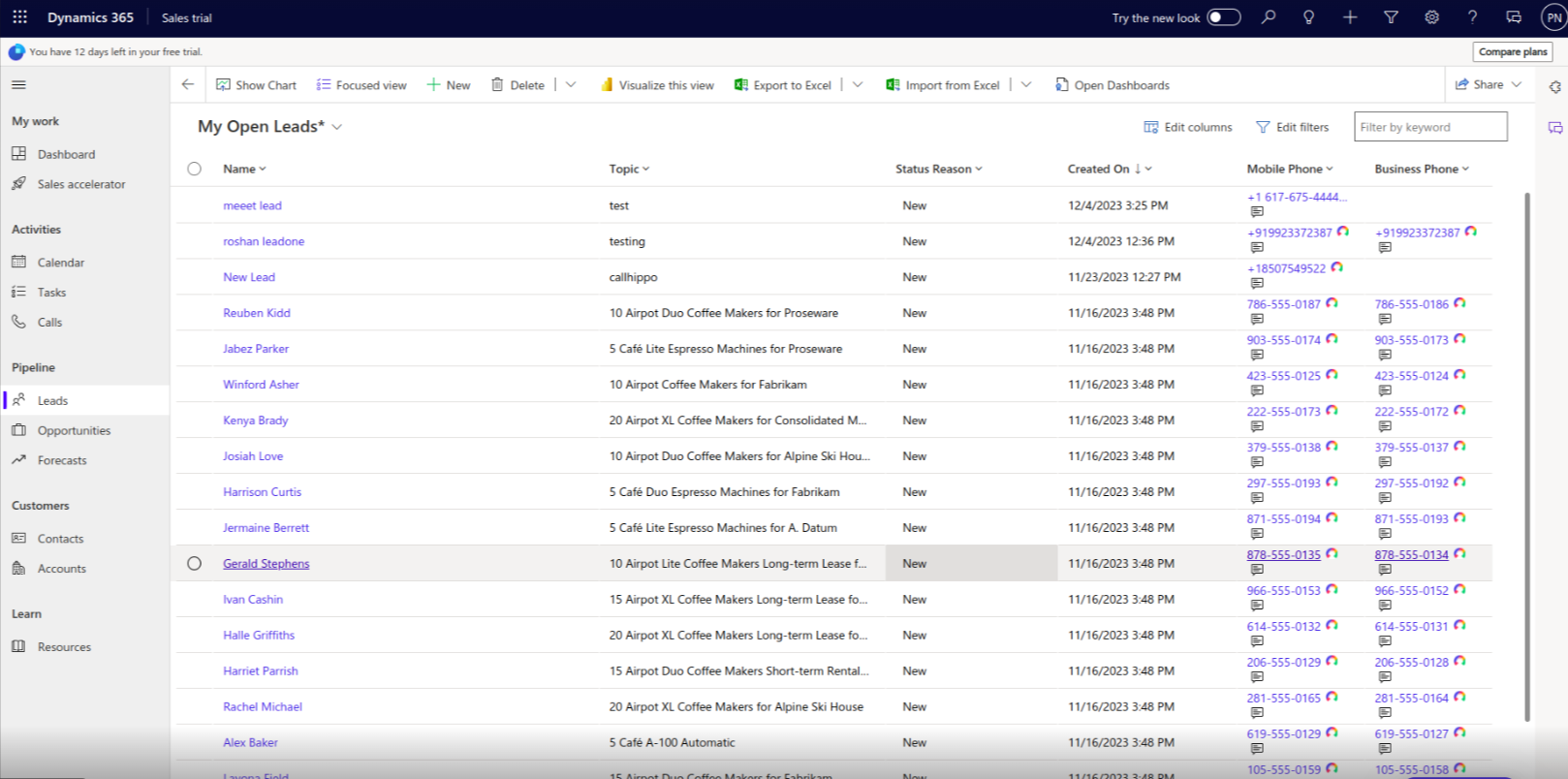
Task: Collapse the navigation hamburger menu
Action: [18, 85]
